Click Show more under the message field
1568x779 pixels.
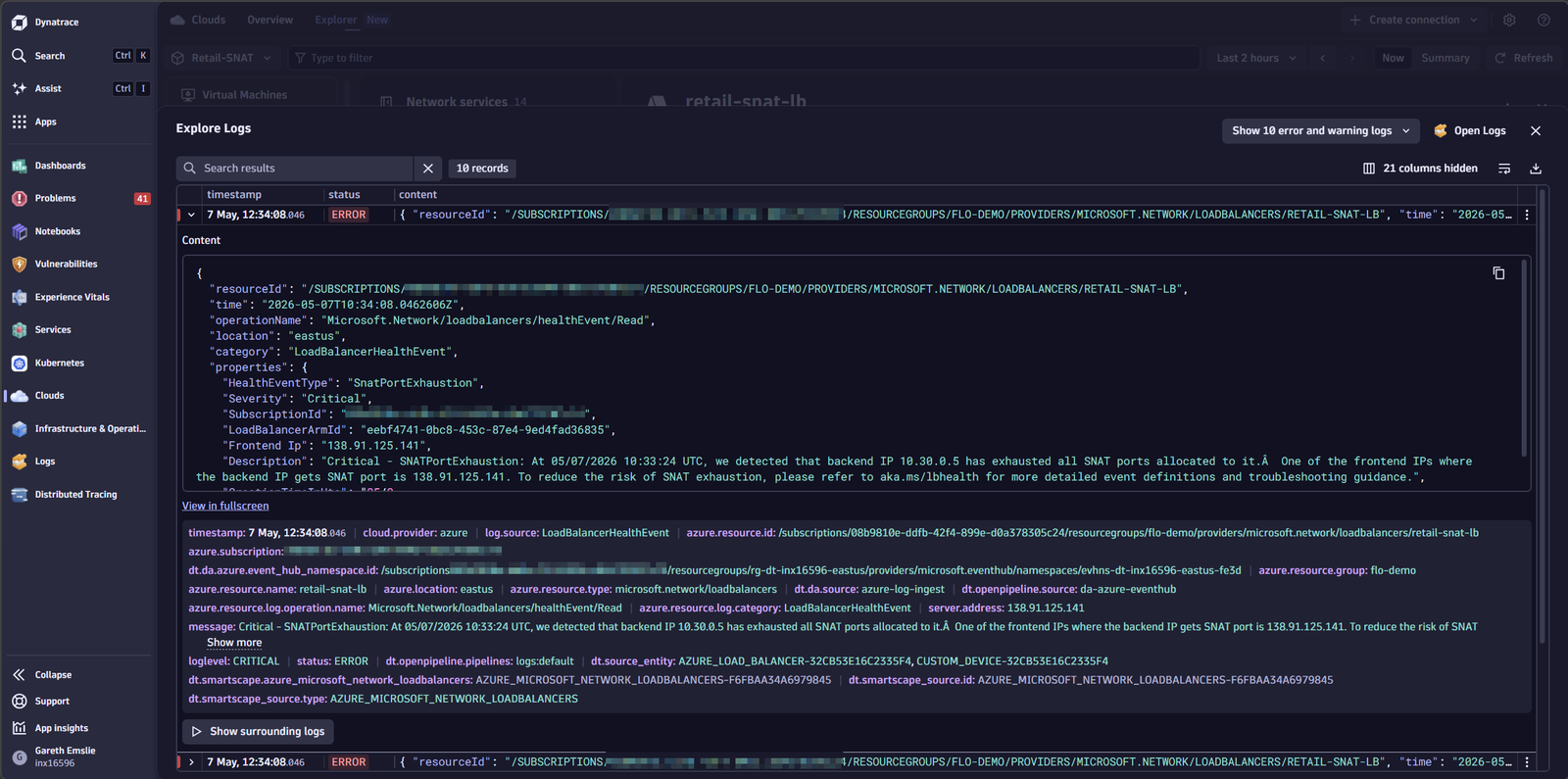pyautogui.click(x=234, y=643)
